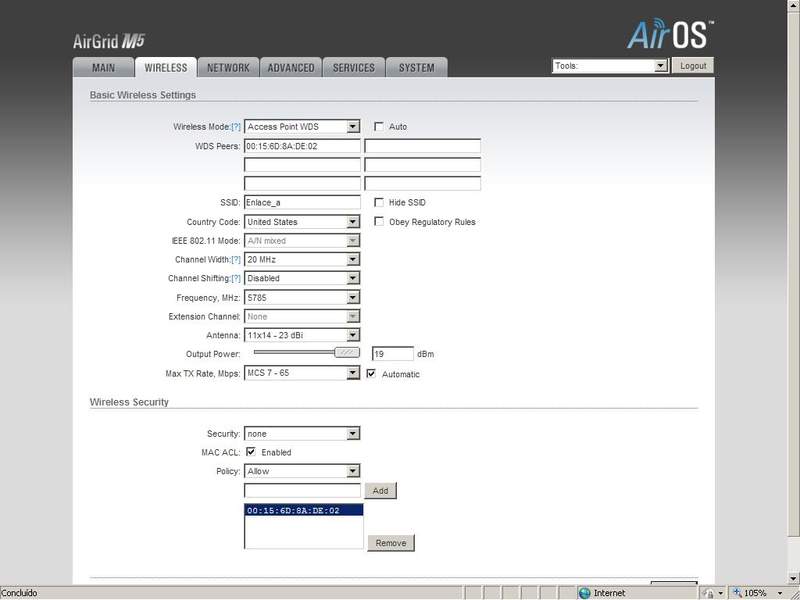Viewport: 800px width, 600px height.
Task: Open Channel Width help link
Action: 236,260
